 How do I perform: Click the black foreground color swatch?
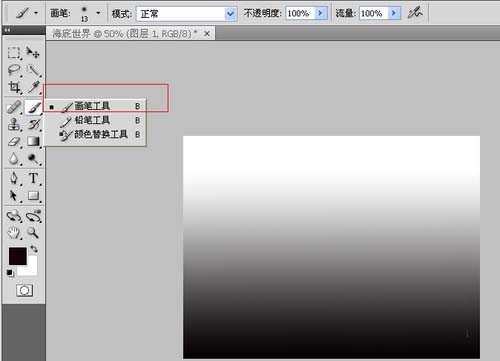click(17, 256)
